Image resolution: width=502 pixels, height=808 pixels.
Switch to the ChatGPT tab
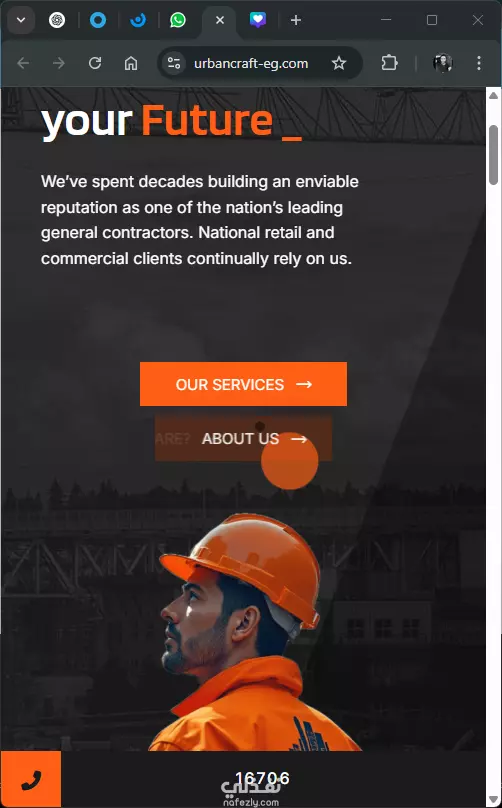[57, 20]
